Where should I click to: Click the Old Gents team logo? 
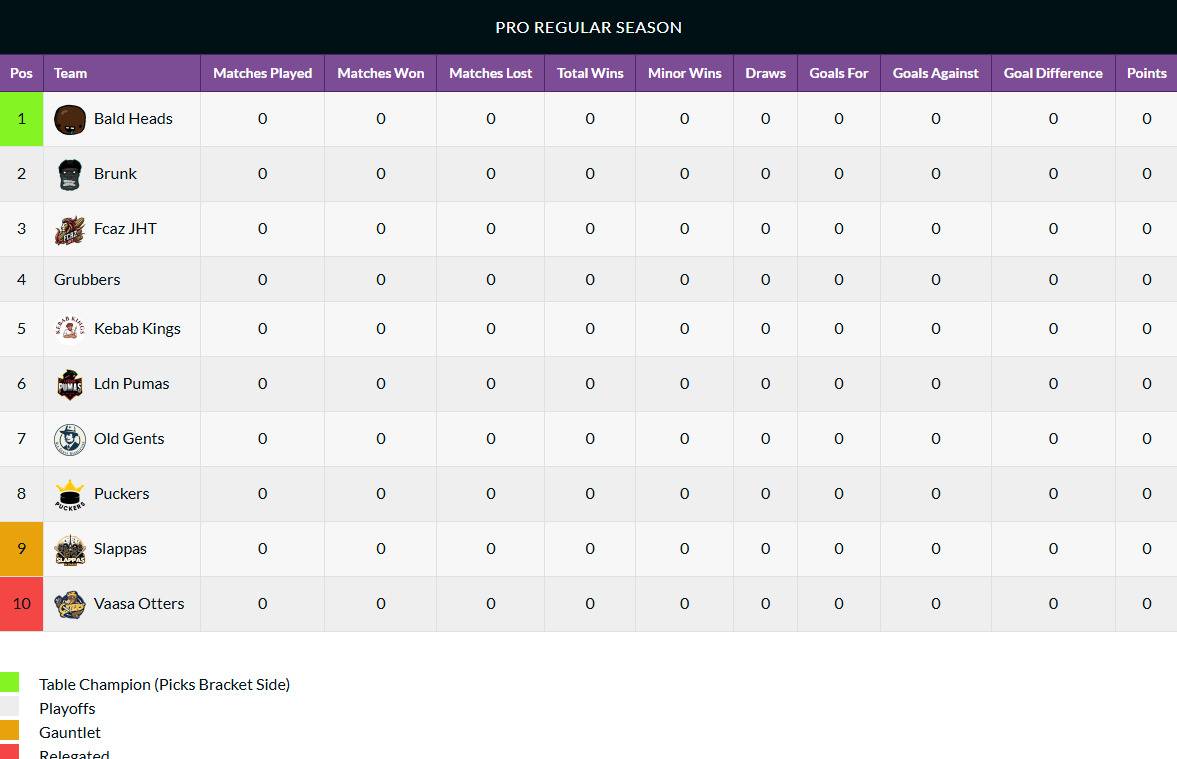pyautogui.click(x=70, y=439)
